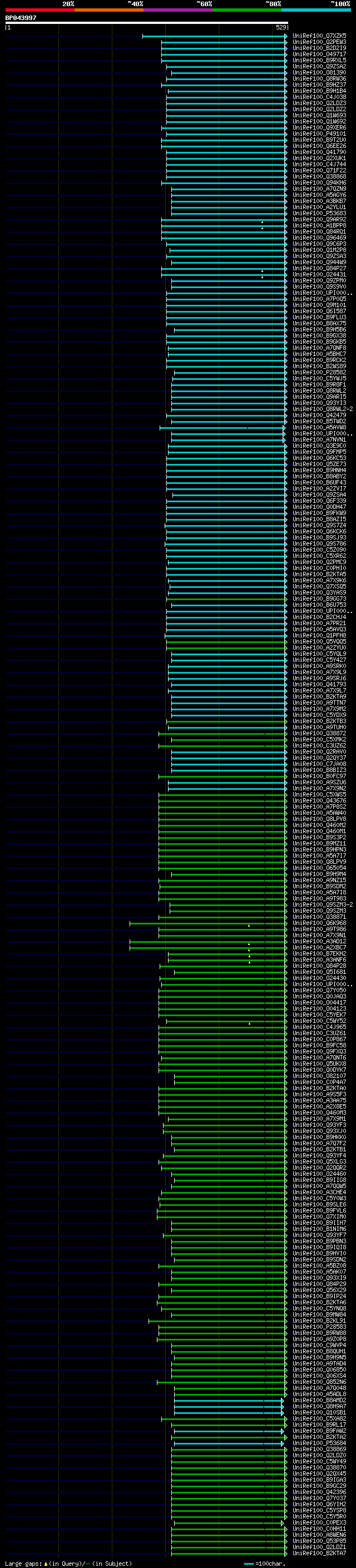Click the UniRef100_A5AGY6 label
Screen dimensions: 356x1568
coord(319,195)
